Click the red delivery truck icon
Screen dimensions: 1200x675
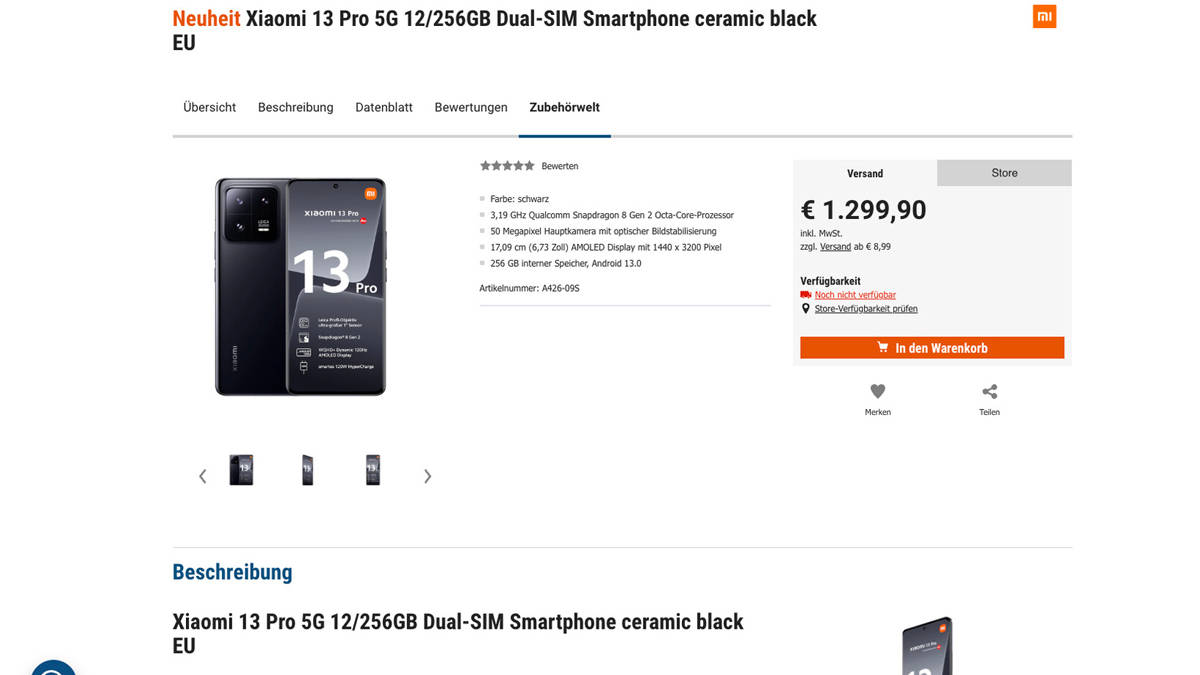click(x=806, y=295)
